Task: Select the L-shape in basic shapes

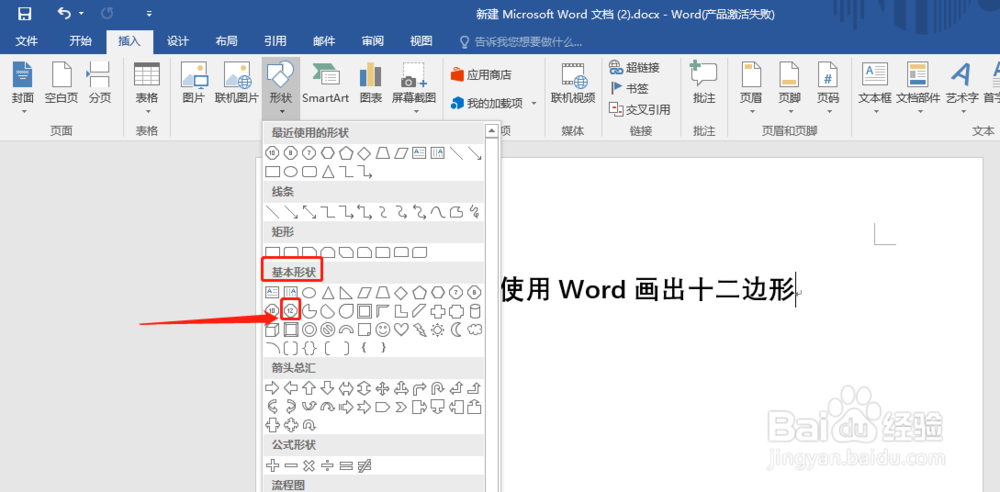Action: point(401,311)
